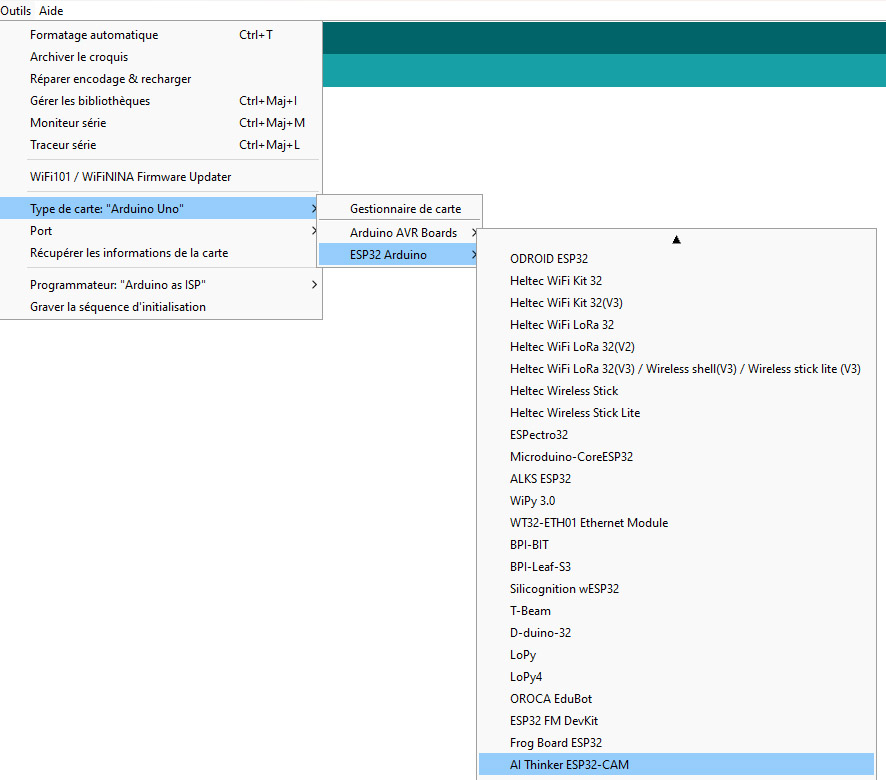Select AI Thinker ESP32-CAM board
Viewport: 886px width, 780px height.
(x=676, y=765)
